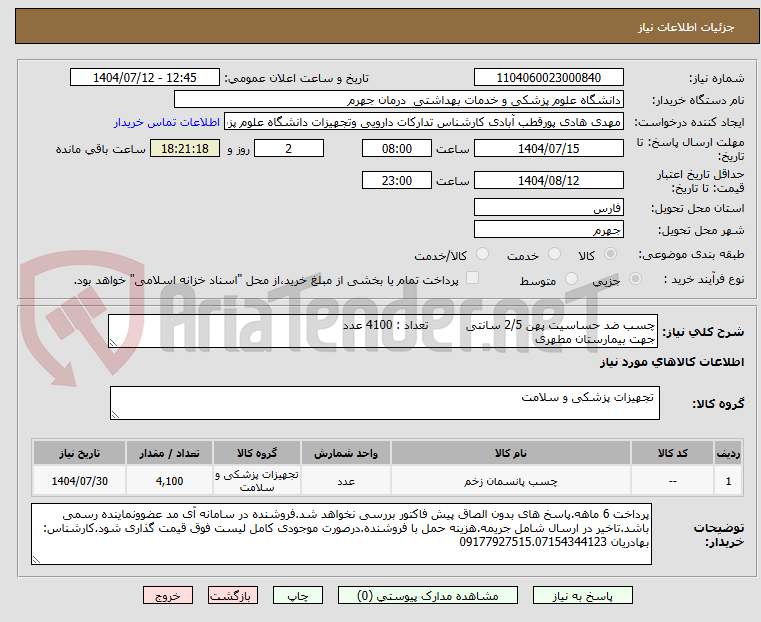Select the جزیی purchase type radio
The height and width of the screenshot is (622, 761).
pyautogui.click(x=635, y=279)
